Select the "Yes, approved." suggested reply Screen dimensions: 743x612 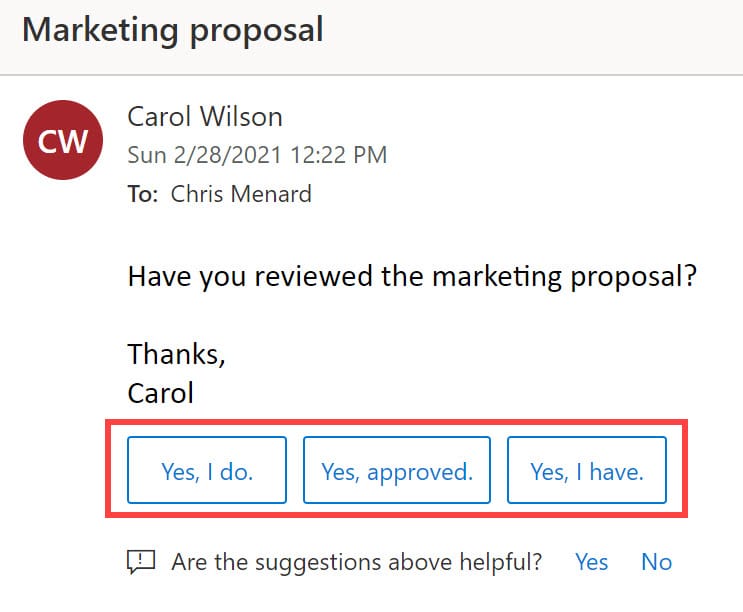396,470
